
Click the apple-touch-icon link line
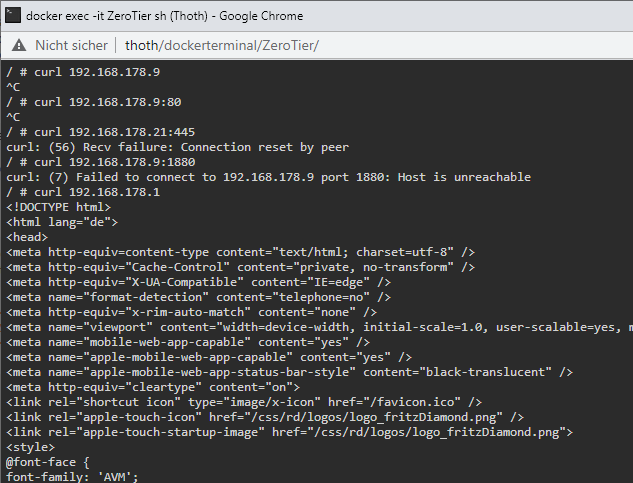point(265,417)
